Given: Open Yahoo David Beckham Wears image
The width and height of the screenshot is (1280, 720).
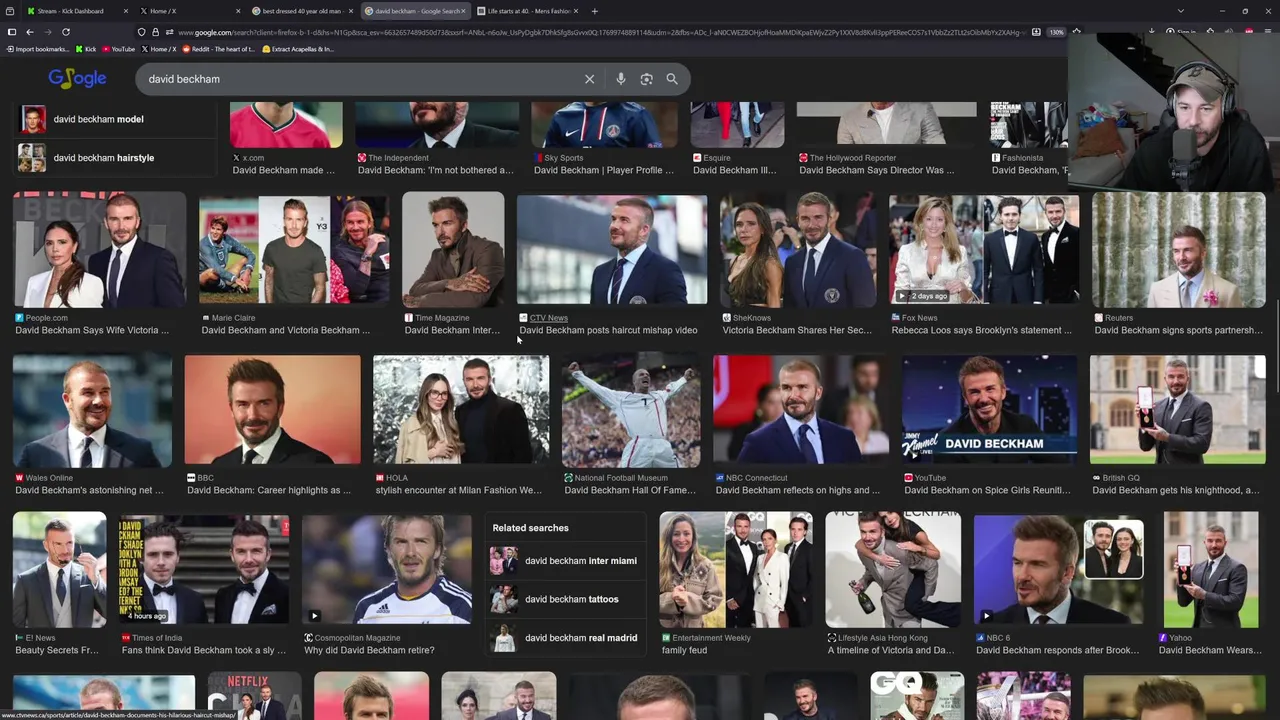Looking at the screenshot, I should pyautogui.click(x=1211, y=570).
